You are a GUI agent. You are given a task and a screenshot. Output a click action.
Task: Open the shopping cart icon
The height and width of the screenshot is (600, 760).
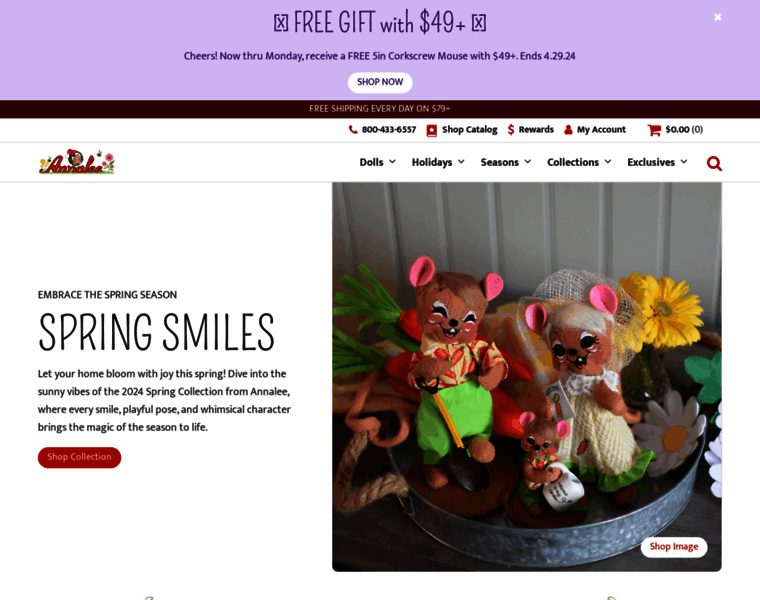coord(654,130)
